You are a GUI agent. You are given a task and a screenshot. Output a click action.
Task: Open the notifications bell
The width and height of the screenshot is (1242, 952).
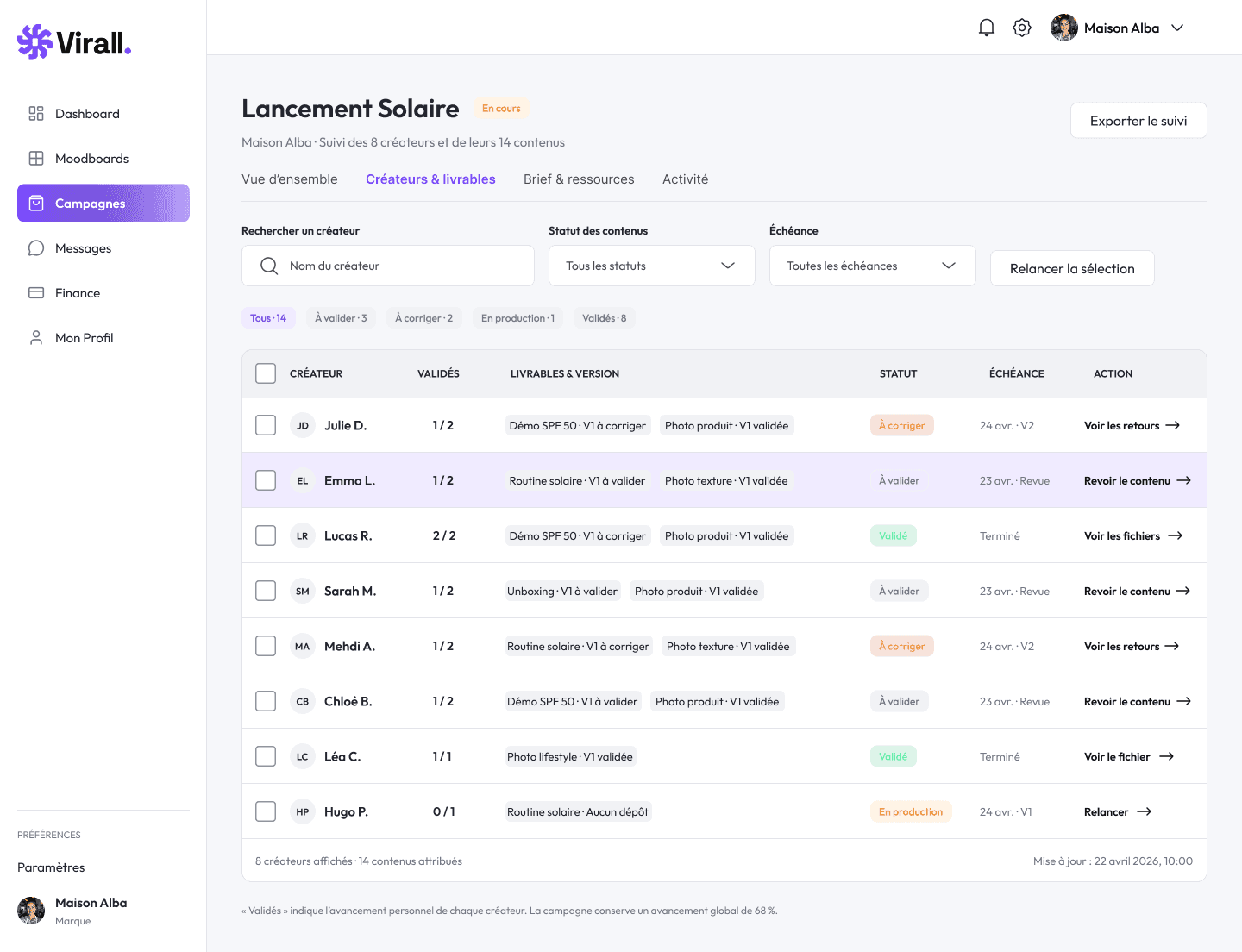click(987, 28)
